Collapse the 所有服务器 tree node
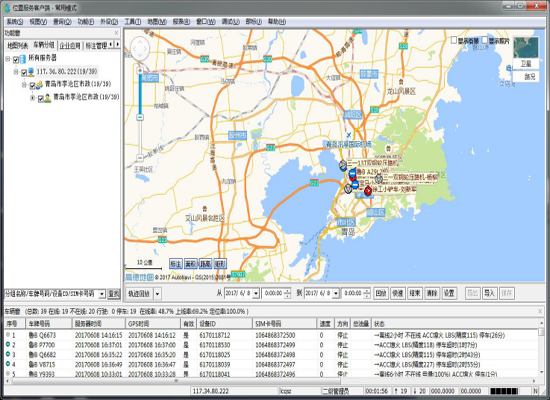The width and height of the screenshot is (550, 400). 7,59
